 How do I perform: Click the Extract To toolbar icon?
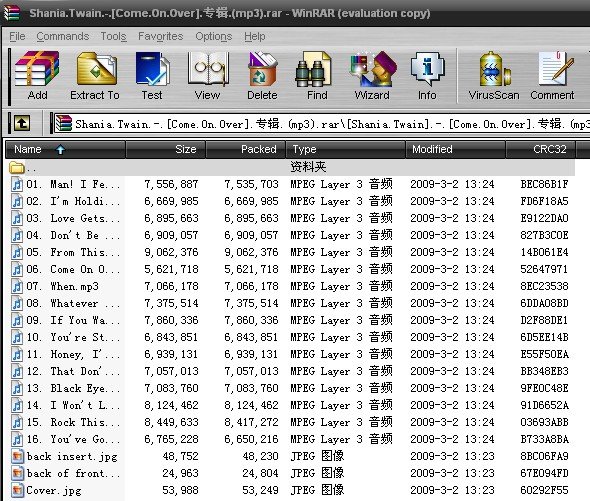[95, 75]
